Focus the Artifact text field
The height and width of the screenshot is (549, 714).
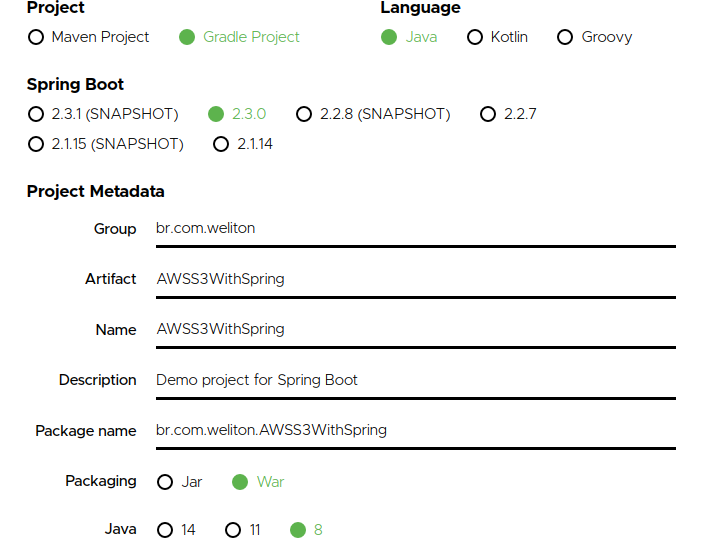(415, 279)
